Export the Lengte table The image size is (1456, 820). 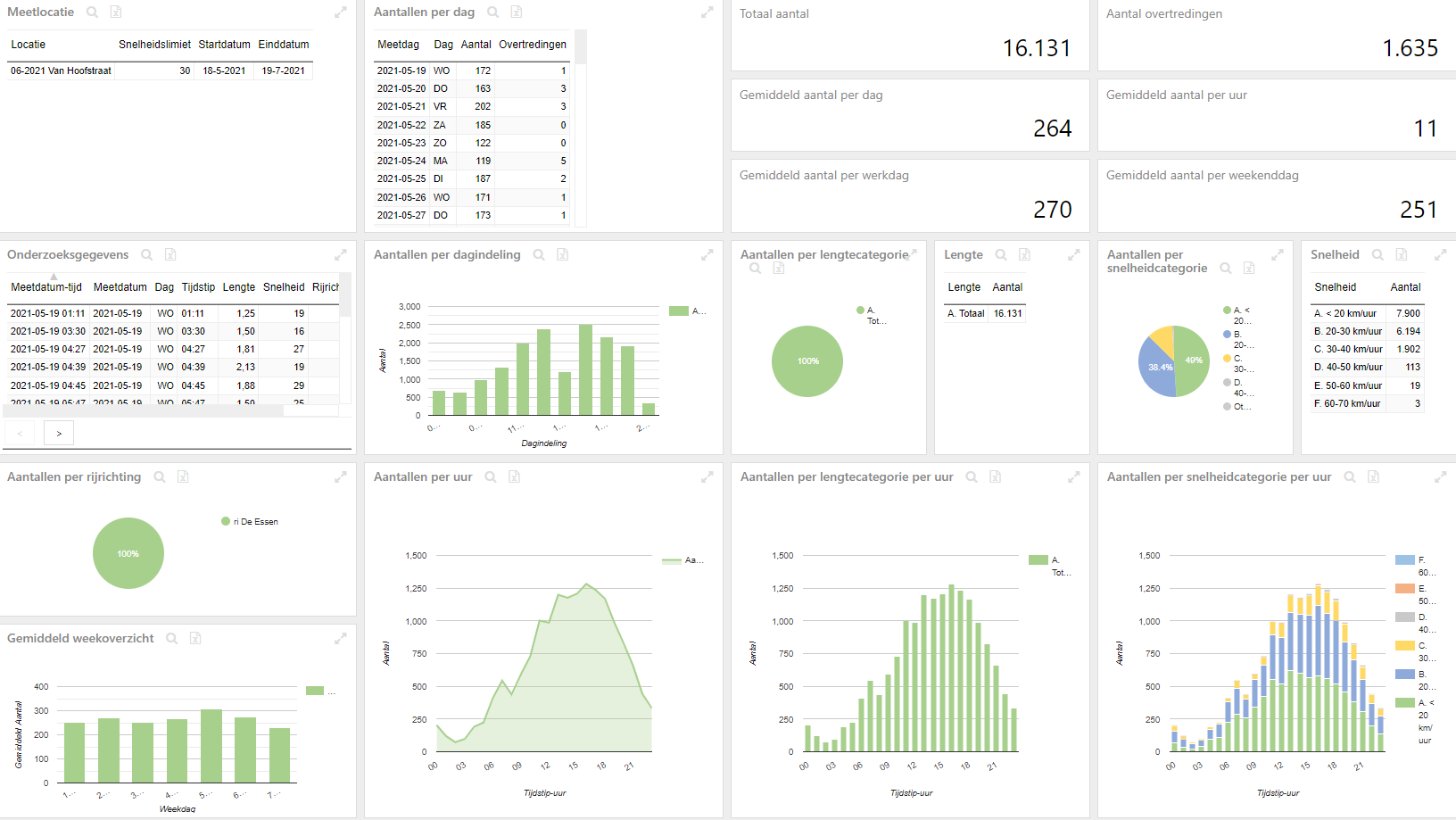(1025, 255)
